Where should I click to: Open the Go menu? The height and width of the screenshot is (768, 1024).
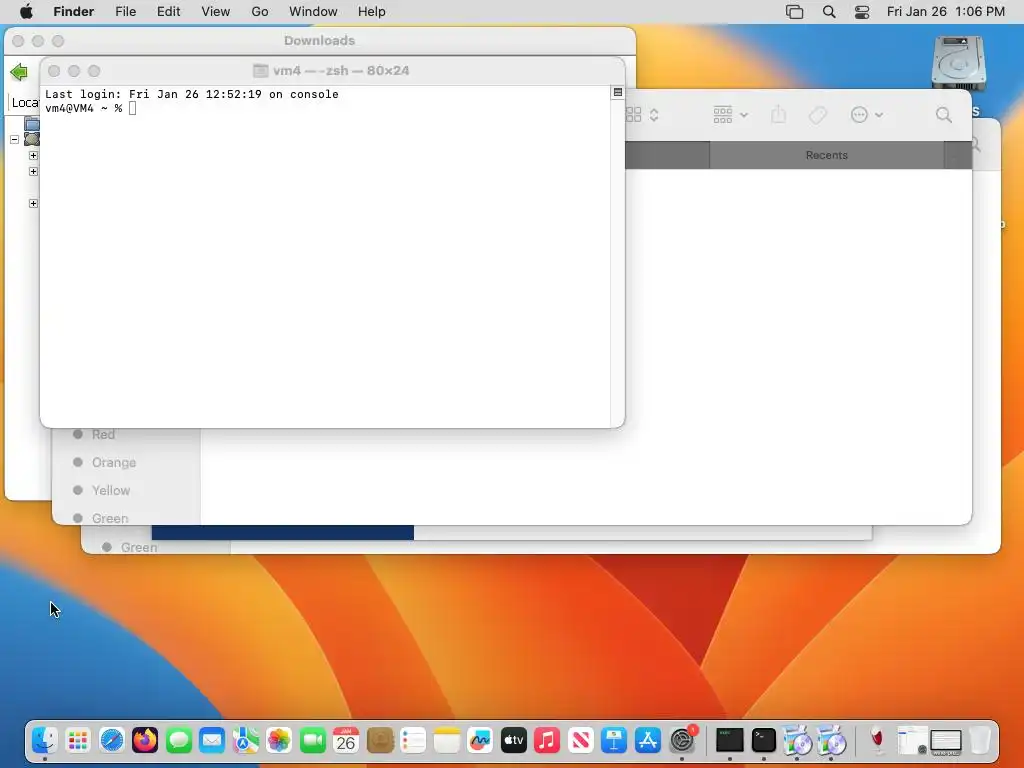[260, 12]
